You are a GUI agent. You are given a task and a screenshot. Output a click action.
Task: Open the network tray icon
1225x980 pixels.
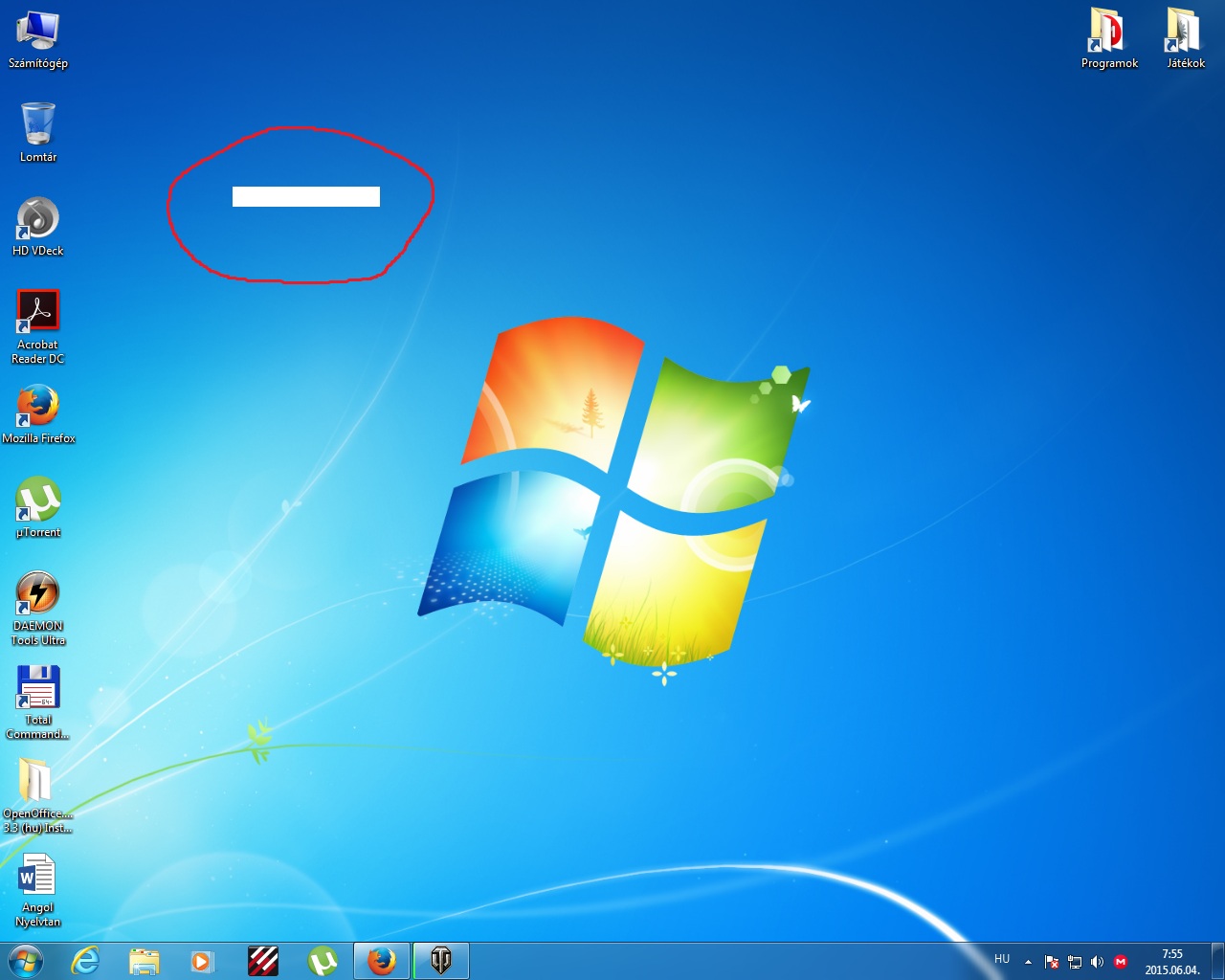1075,962
